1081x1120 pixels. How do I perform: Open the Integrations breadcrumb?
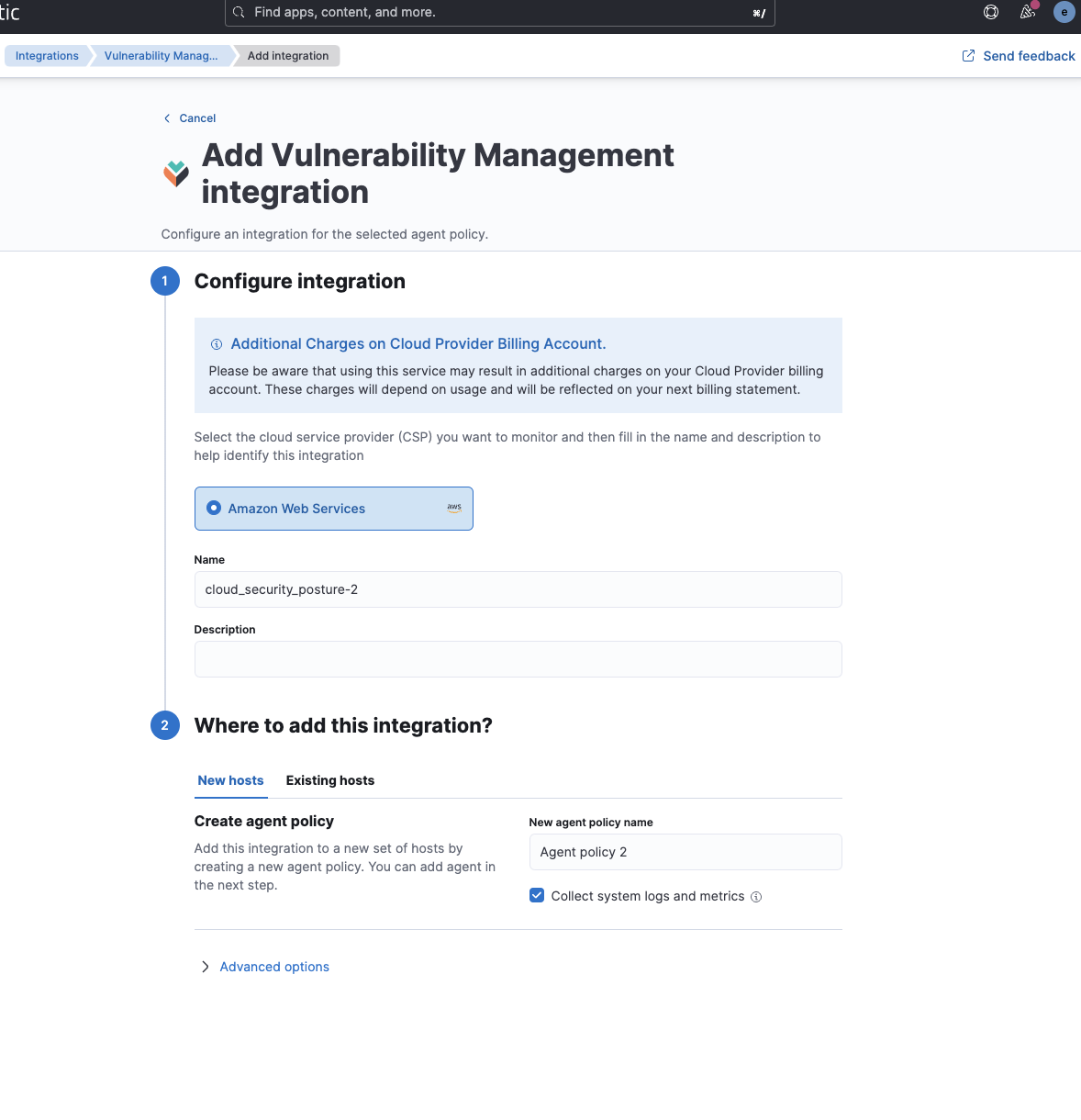tap(46, 55)
